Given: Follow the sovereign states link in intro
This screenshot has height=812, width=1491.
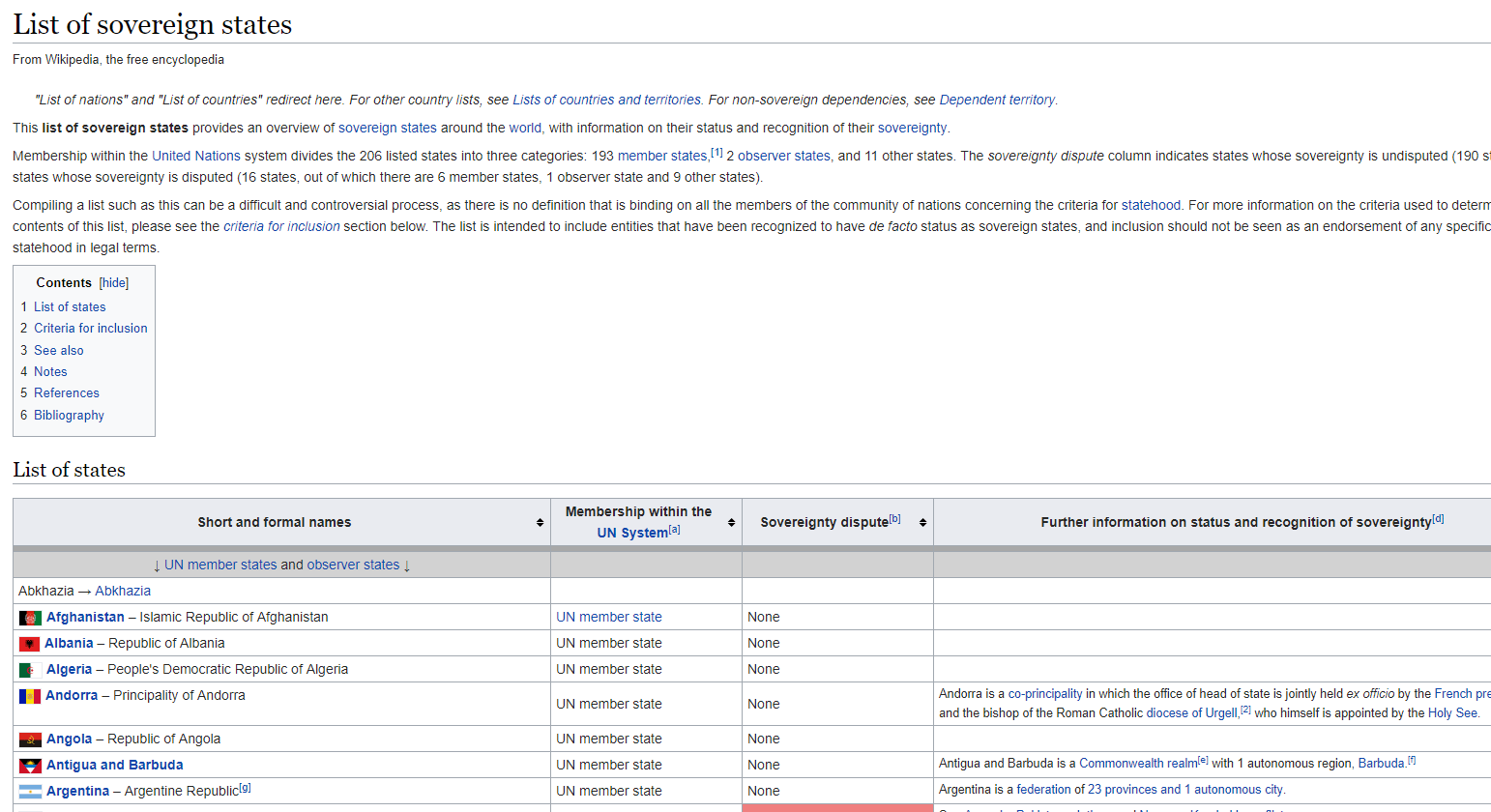Looking at the screenshot, I should coord(387,128).
